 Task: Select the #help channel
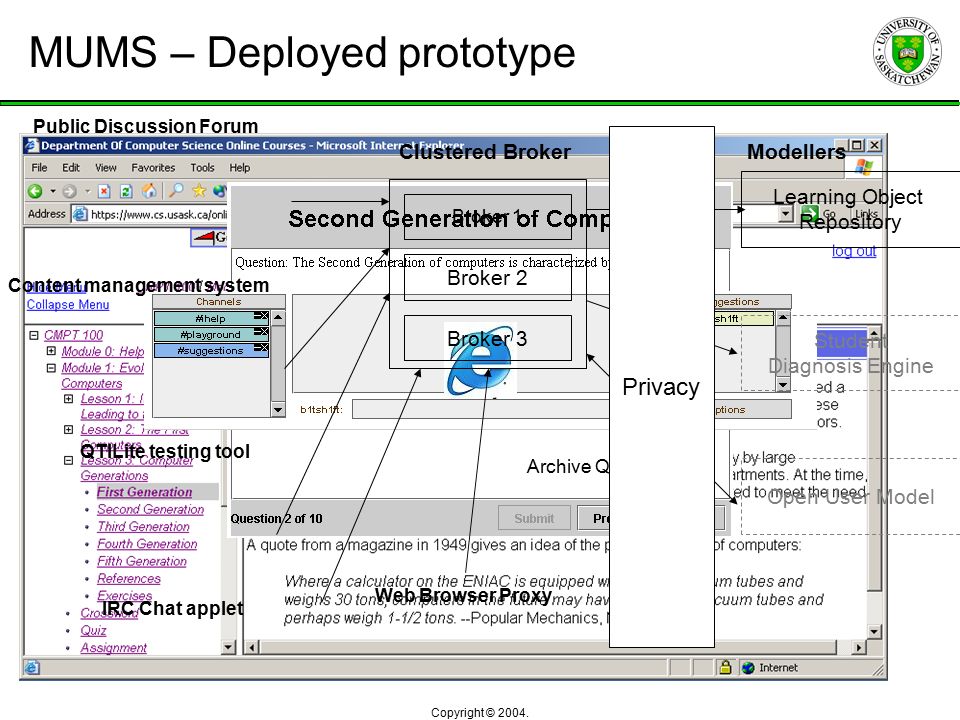coord(211,318)
